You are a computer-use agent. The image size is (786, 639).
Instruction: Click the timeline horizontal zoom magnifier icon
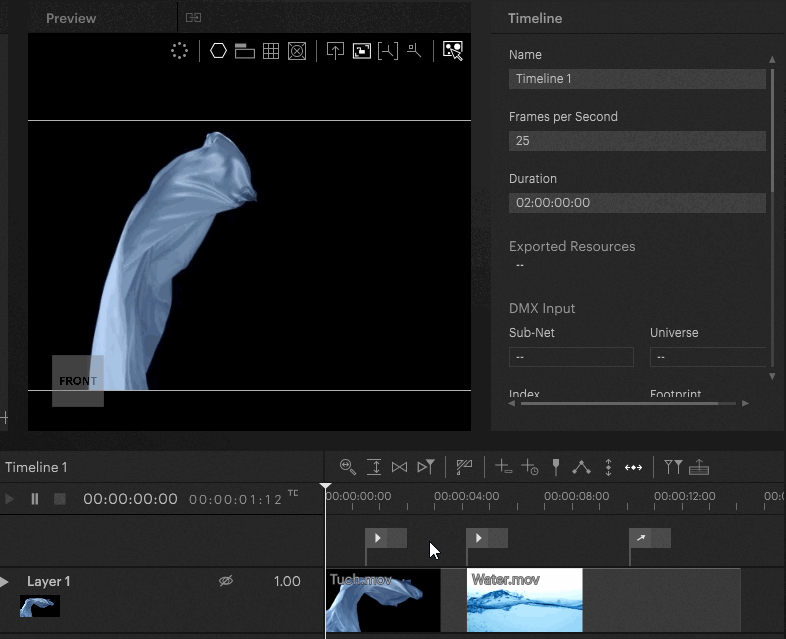point(347,467)
